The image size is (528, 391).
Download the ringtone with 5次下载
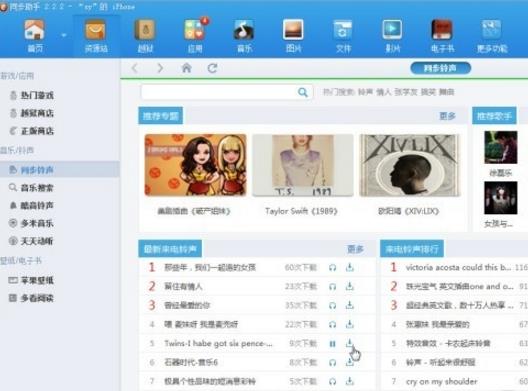click(350, 381)
